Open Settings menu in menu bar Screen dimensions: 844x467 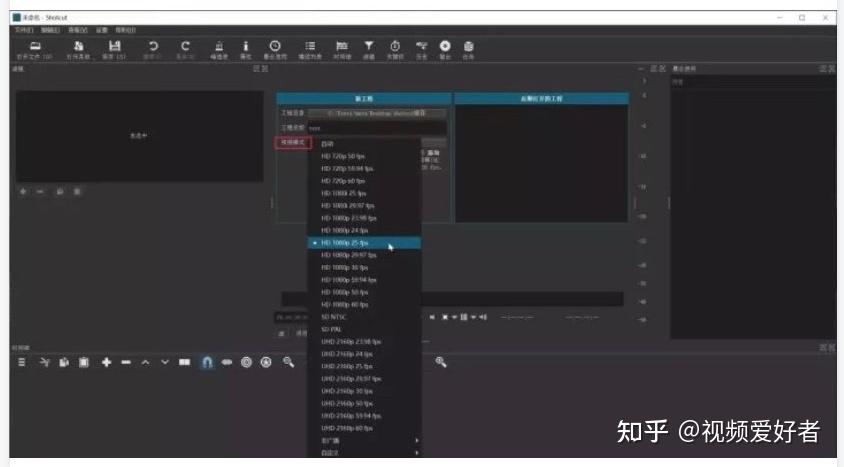click(x=102, y=30)
